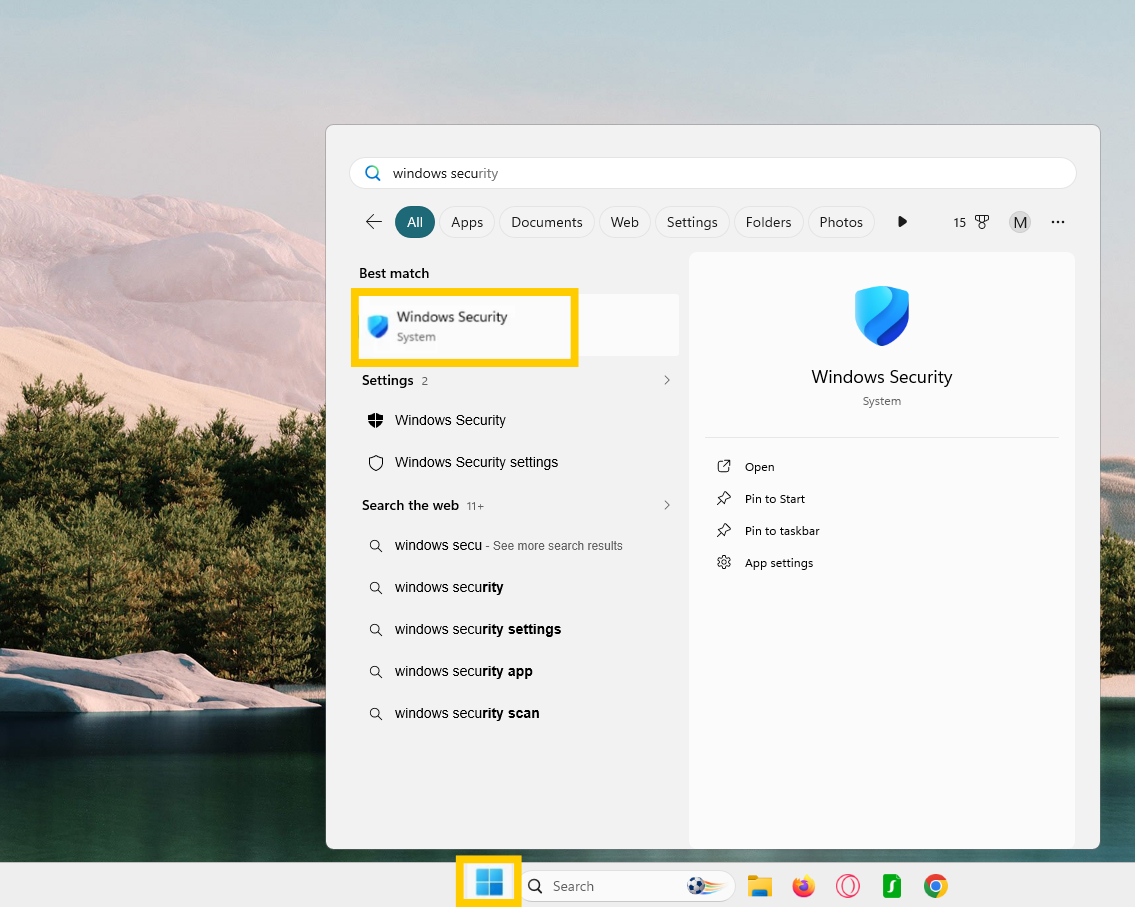Switch to the Apps filter tab
Screen dimensions: 1135x907
click(467, 222)
